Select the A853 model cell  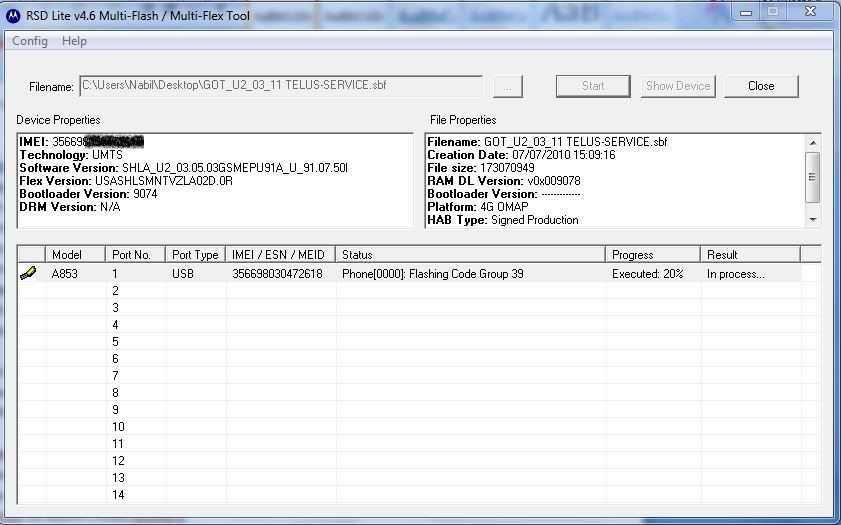[x=65, y=273]
